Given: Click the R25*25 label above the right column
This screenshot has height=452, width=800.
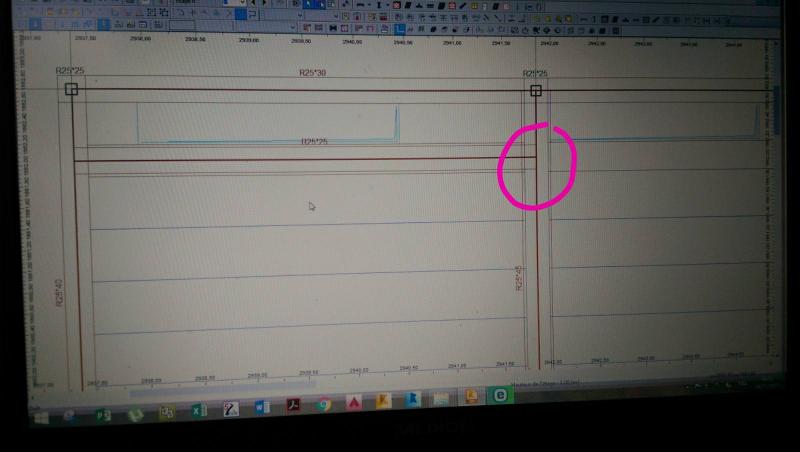Looking at the screenshot, I should 535,73.
